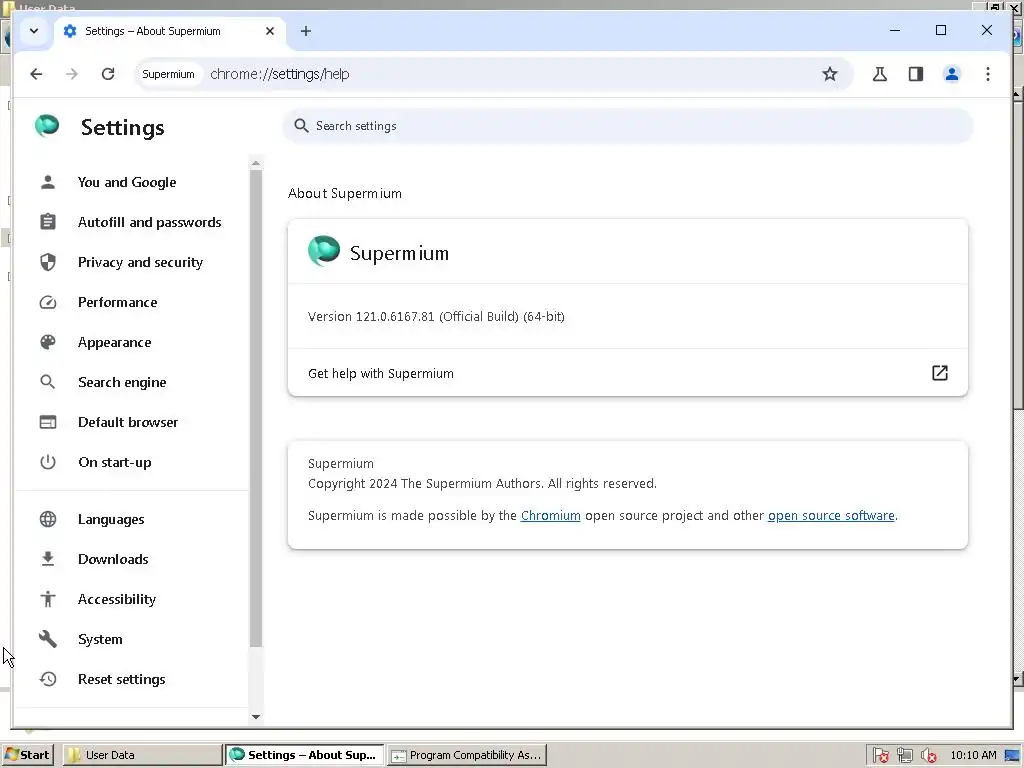
Task: Click the network tray icon
Action: coord(904,756)
